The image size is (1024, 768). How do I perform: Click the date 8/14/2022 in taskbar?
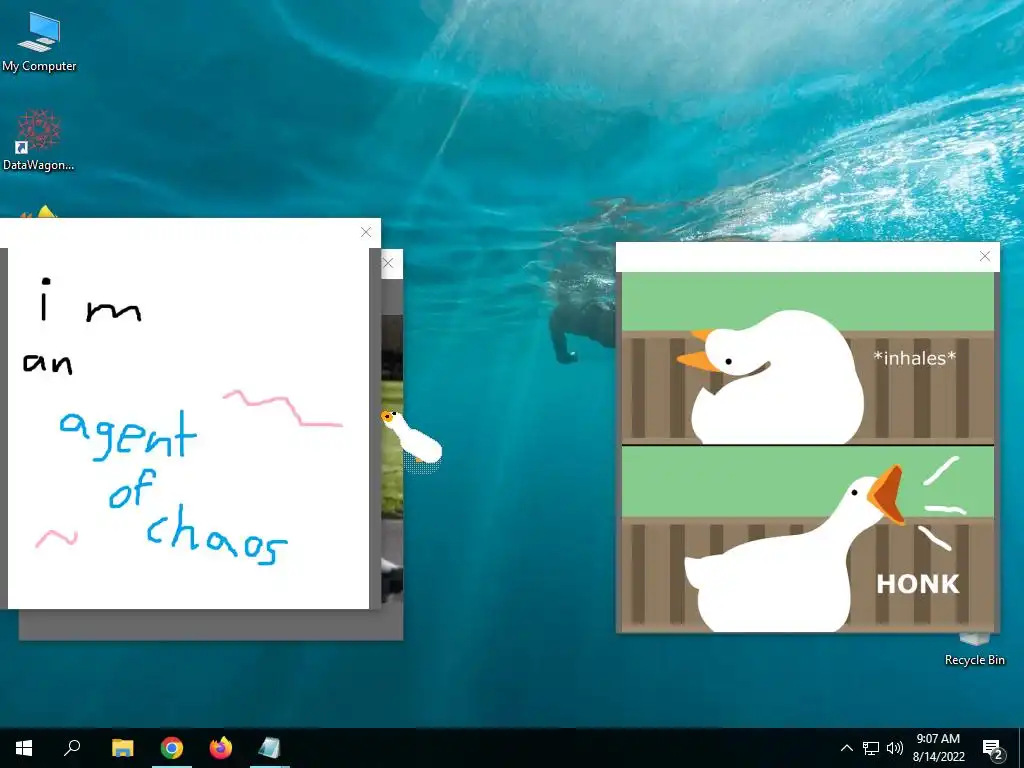(938, 757)
